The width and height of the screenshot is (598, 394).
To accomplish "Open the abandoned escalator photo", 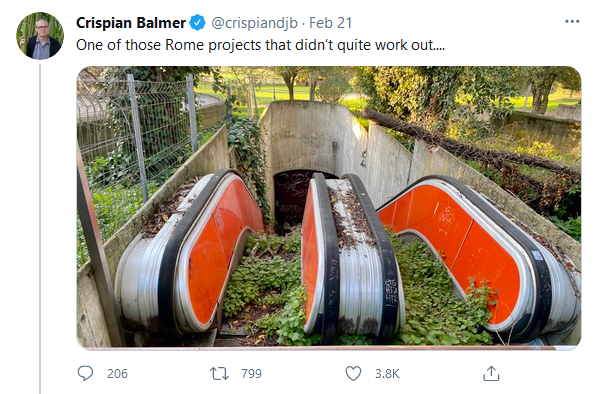I will pyautogui.click(x=329, y=208).
